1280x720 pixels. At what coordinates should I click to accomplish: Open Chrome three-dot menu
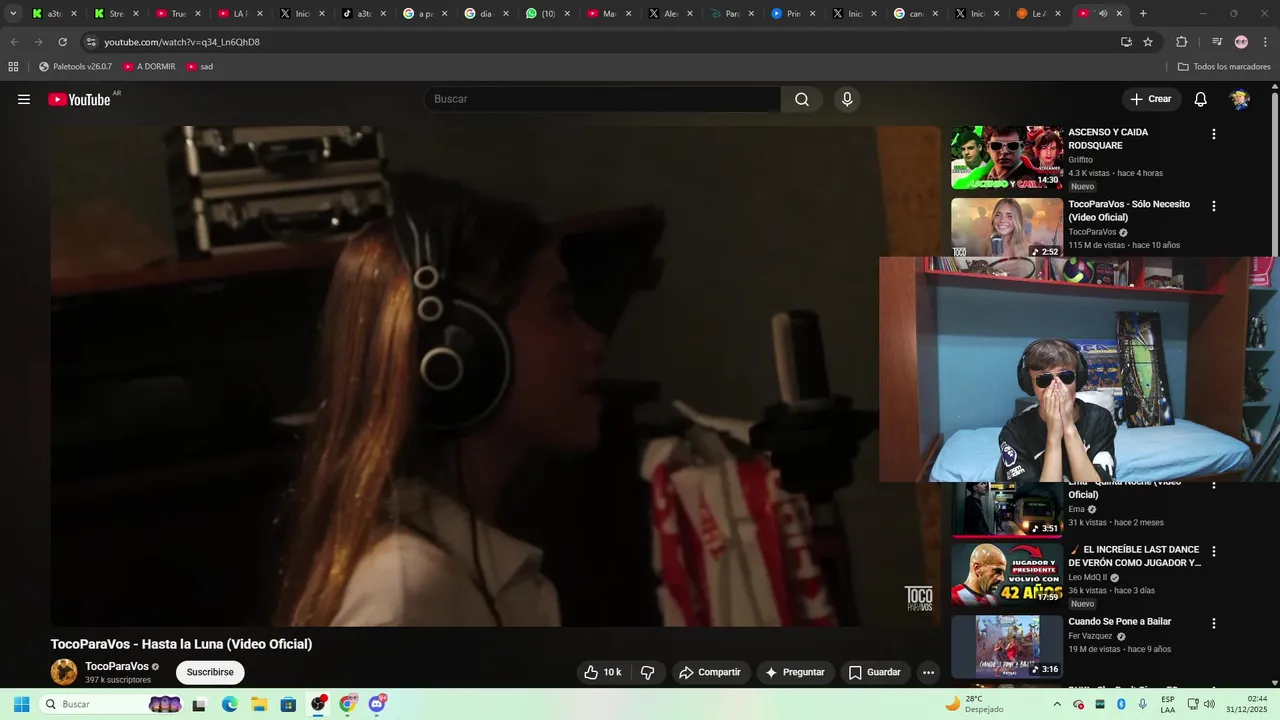click(x=1266, y=42)
